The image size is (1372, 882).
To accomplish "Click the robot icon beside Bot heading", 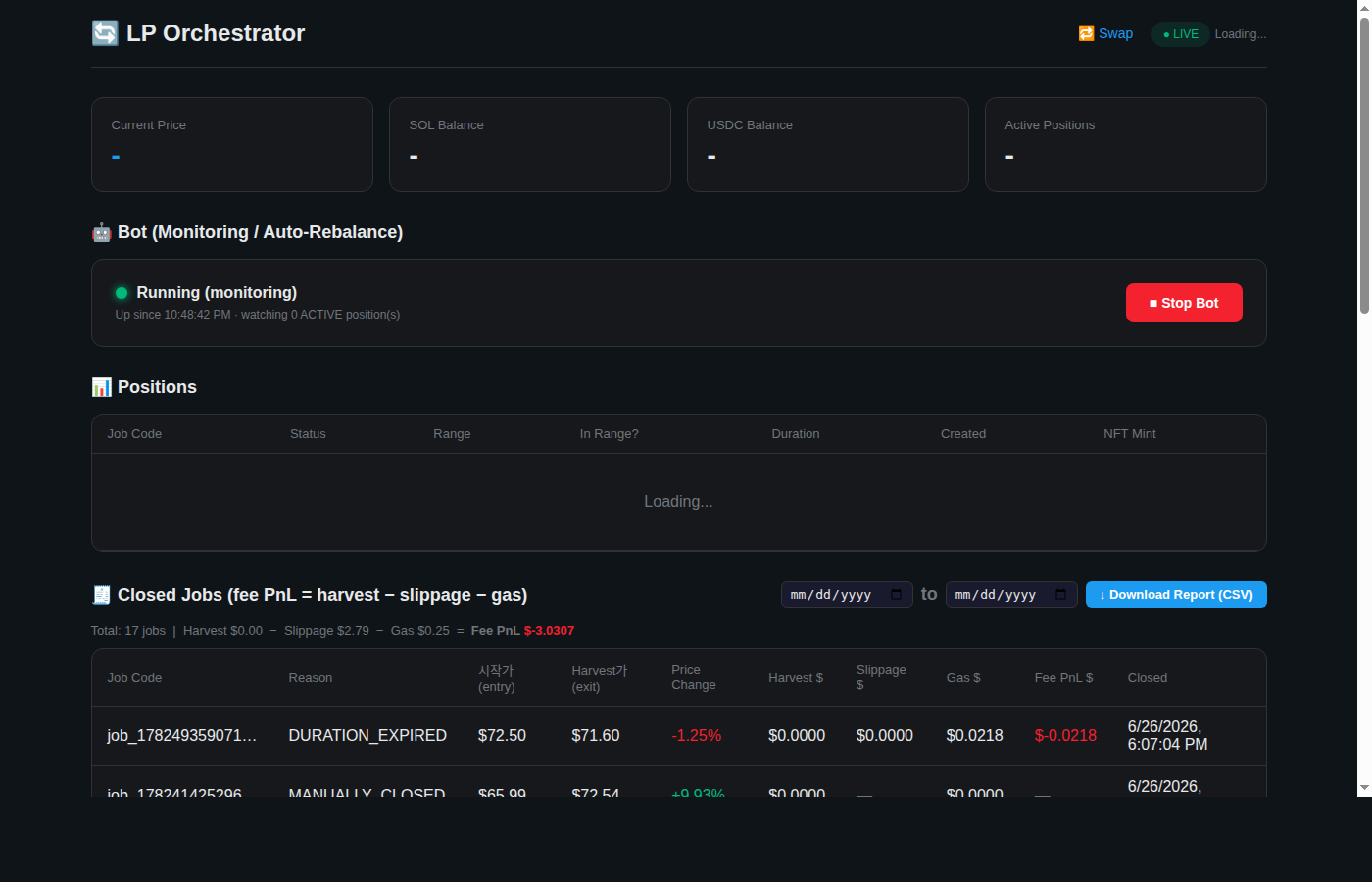I will pyautogui.click(x=101, y=232).
